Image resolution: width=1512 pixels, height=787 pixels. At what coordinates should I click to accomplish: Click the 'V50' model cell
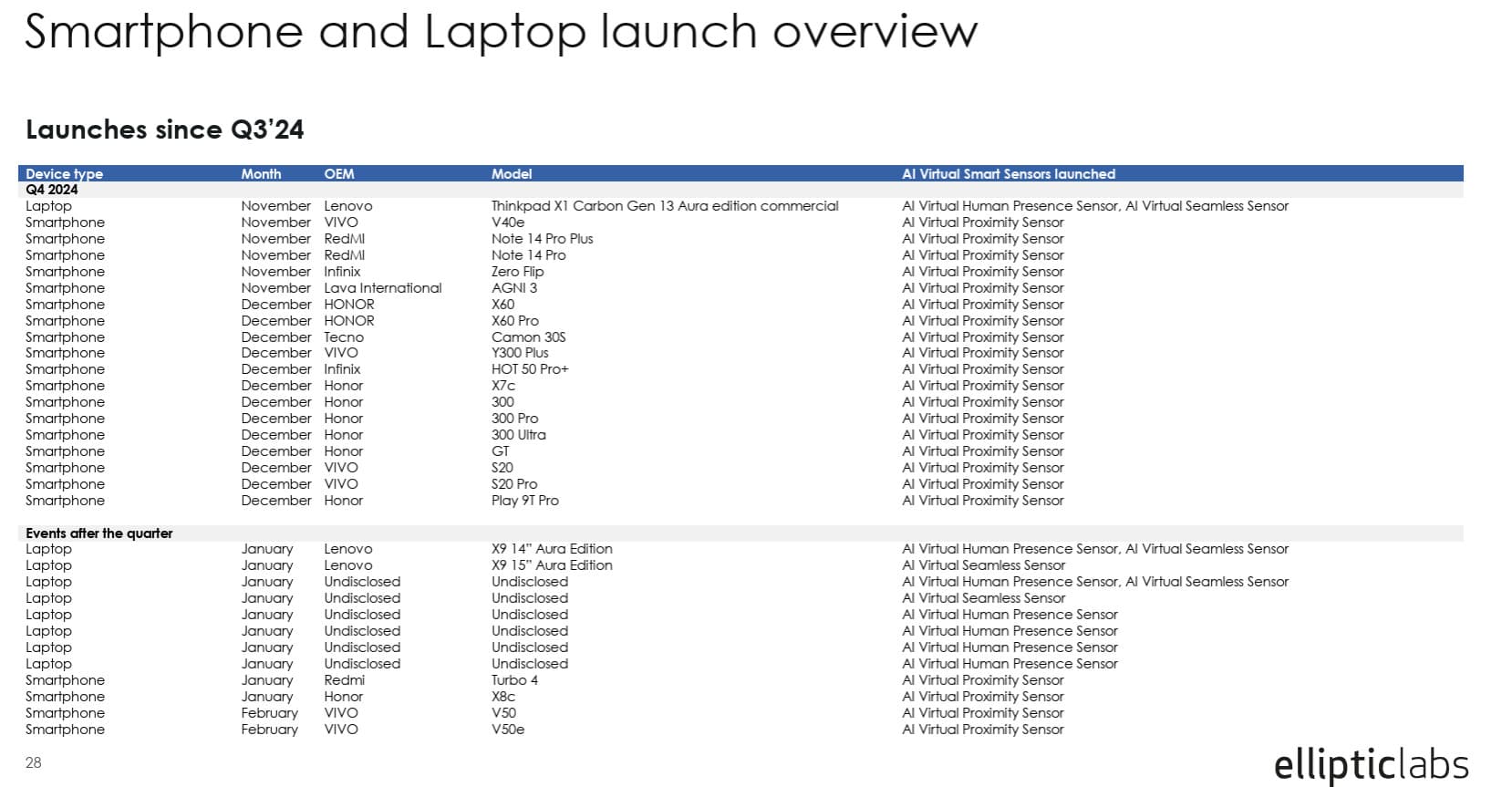[503, 713]
